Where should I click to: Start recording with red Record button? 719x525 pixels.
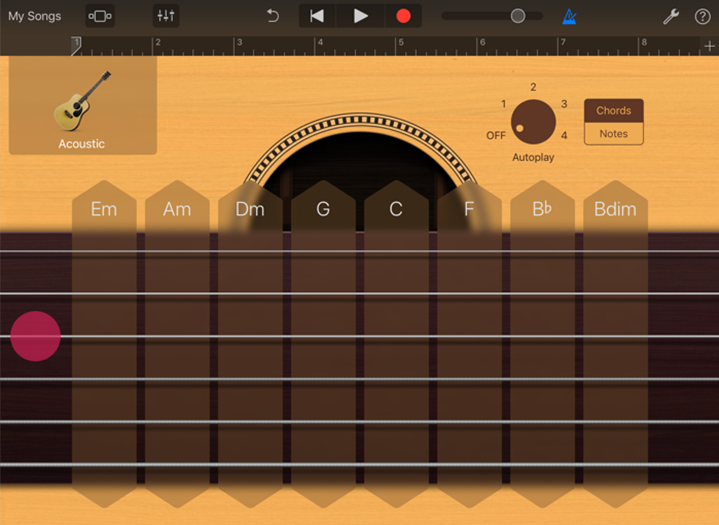coord(404,16)
